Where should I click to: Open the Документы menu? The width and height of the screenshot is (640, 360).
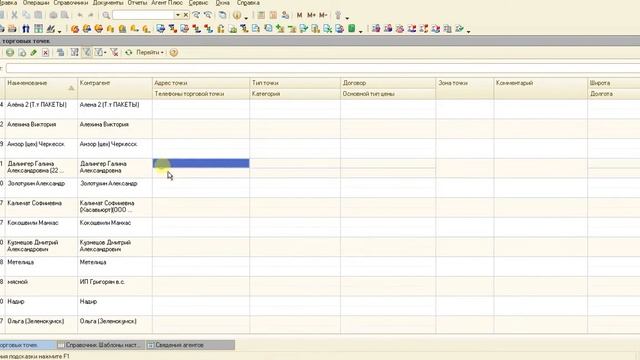pyautogui.click(x=108, y=3)
